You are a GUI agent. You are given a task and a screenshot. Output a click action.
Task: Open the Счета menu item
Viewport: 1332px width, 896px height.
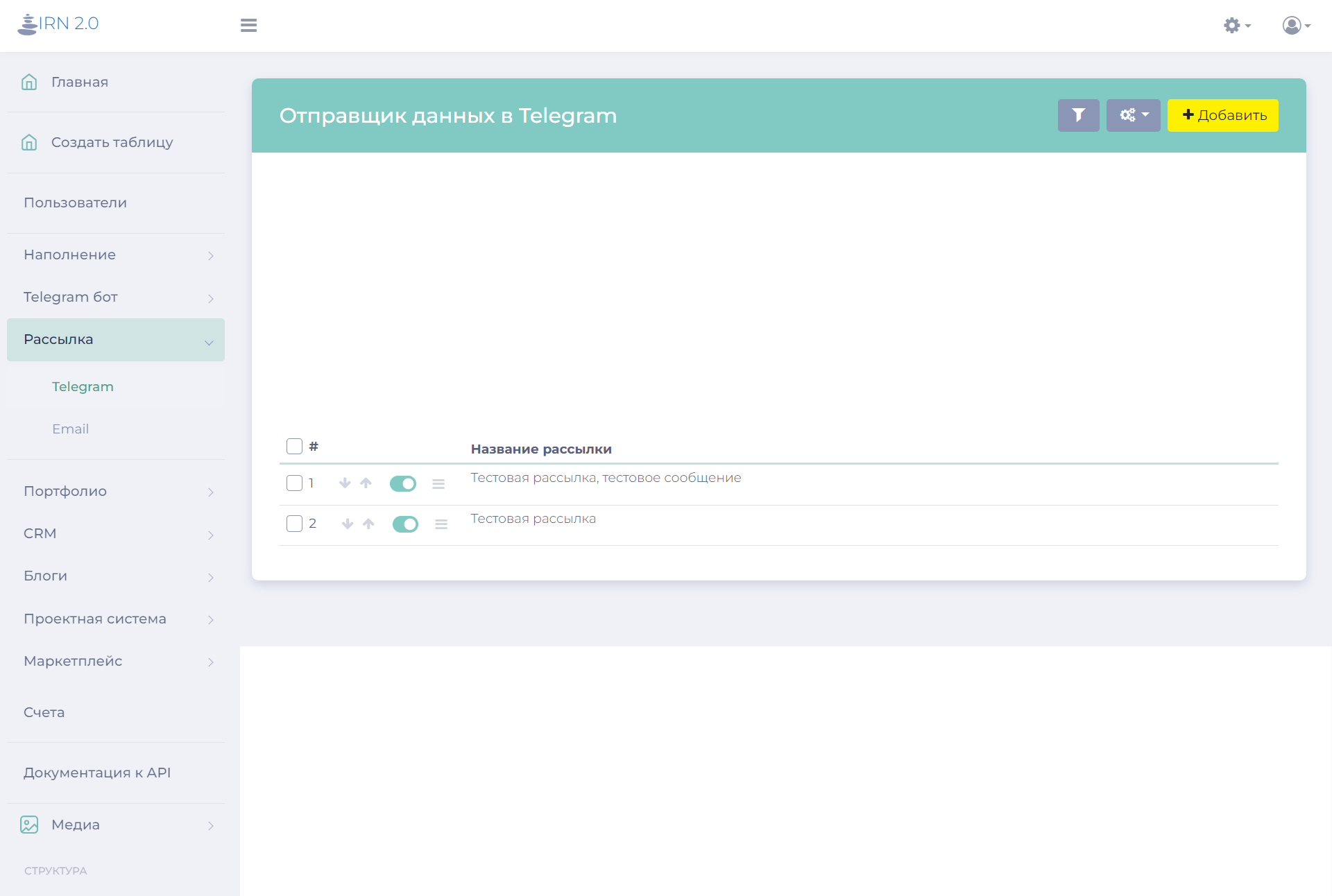point(44,712)
